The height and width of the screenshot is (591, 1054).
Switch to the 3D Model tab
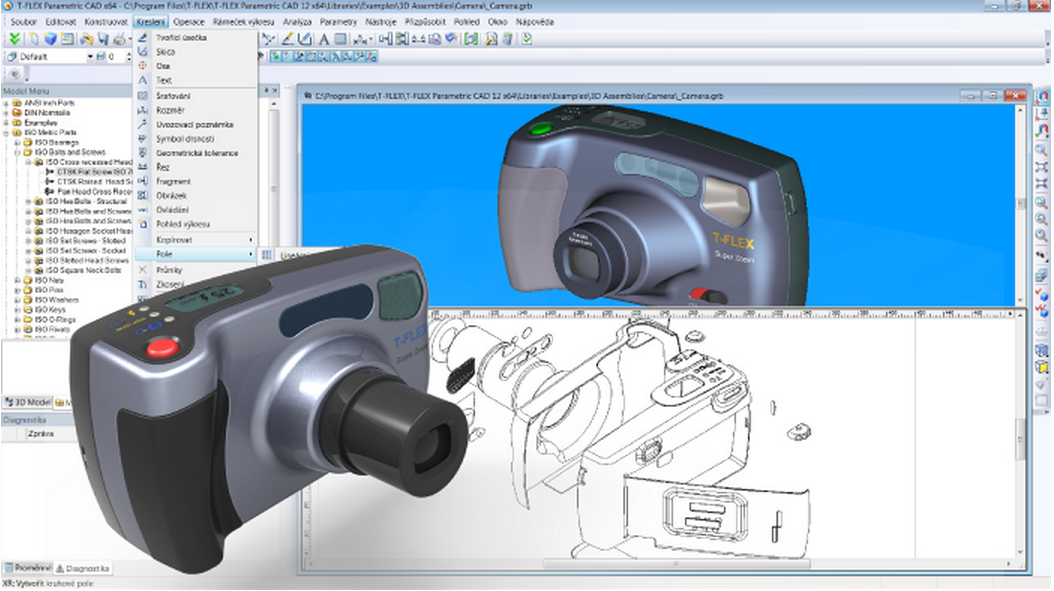tap(26, 402)
